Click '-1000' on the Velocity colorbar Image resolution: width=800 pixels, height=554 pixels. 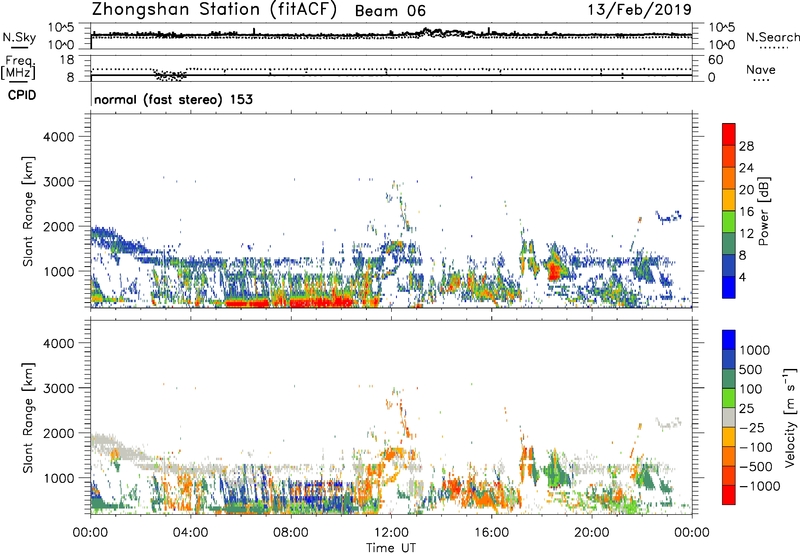[x=759, y=486]
